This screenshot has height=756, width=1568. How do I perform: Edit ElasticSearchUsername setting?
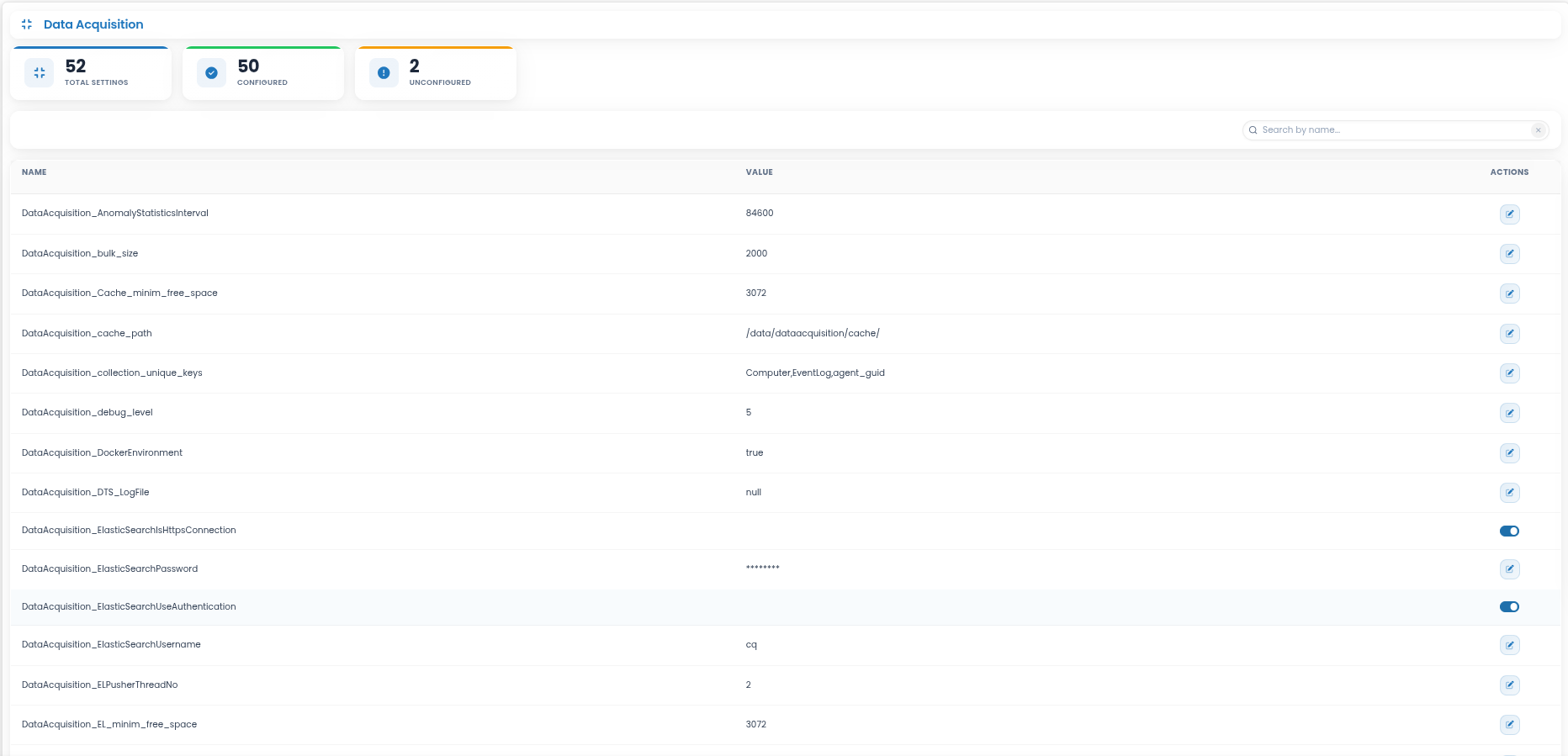1509,645
